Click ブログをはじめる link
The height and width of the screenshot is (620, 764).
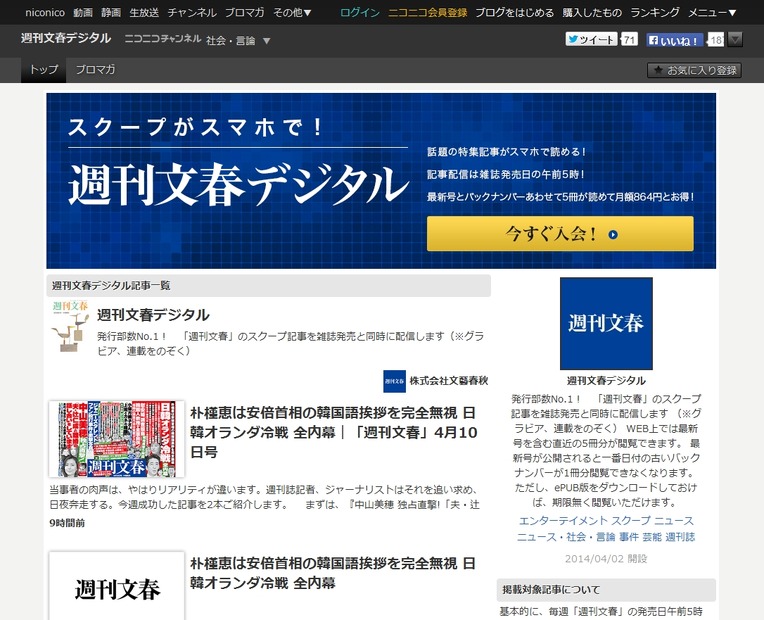(x=515, y=13)
